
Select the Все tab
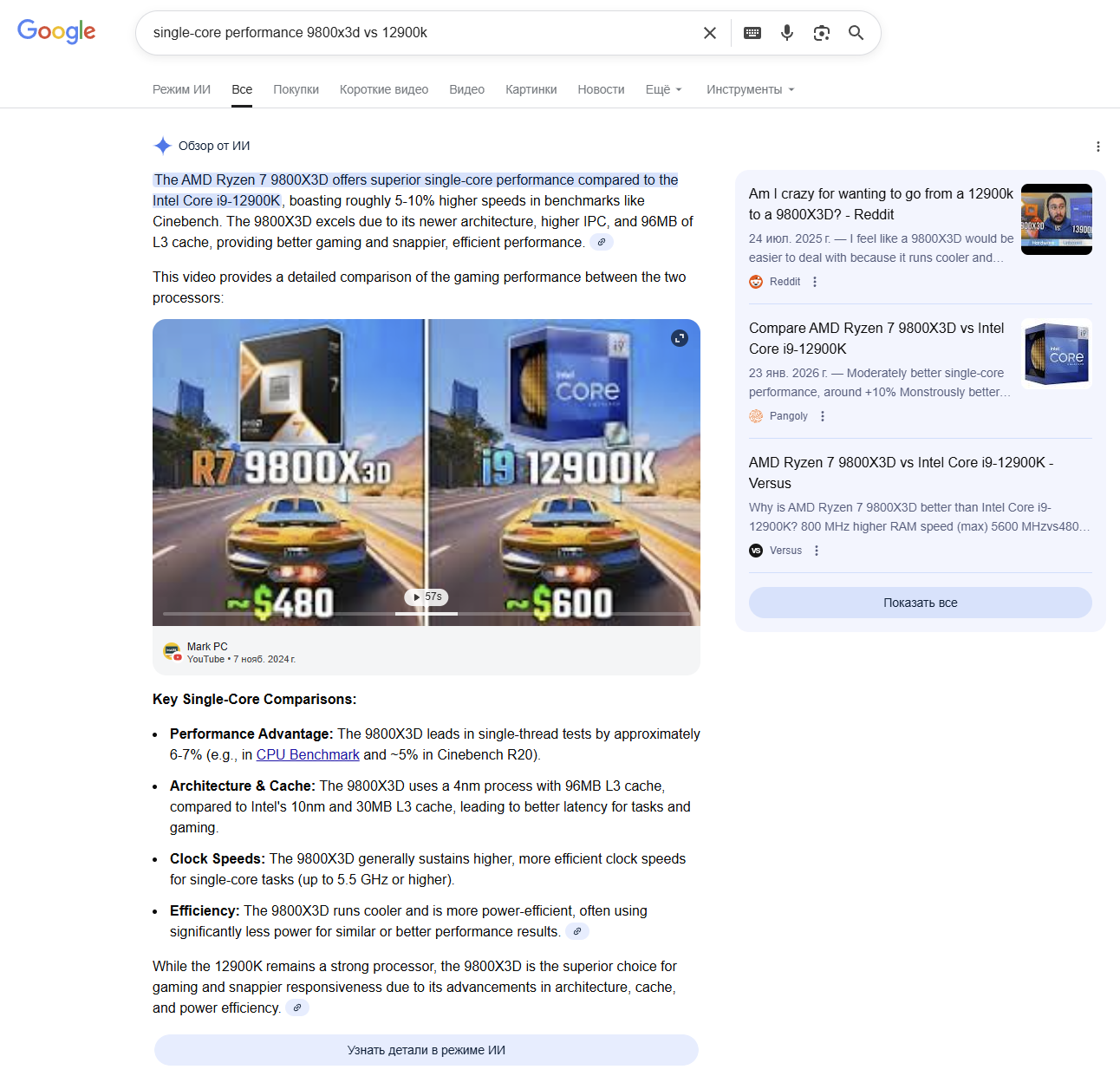tap(242, 89)
